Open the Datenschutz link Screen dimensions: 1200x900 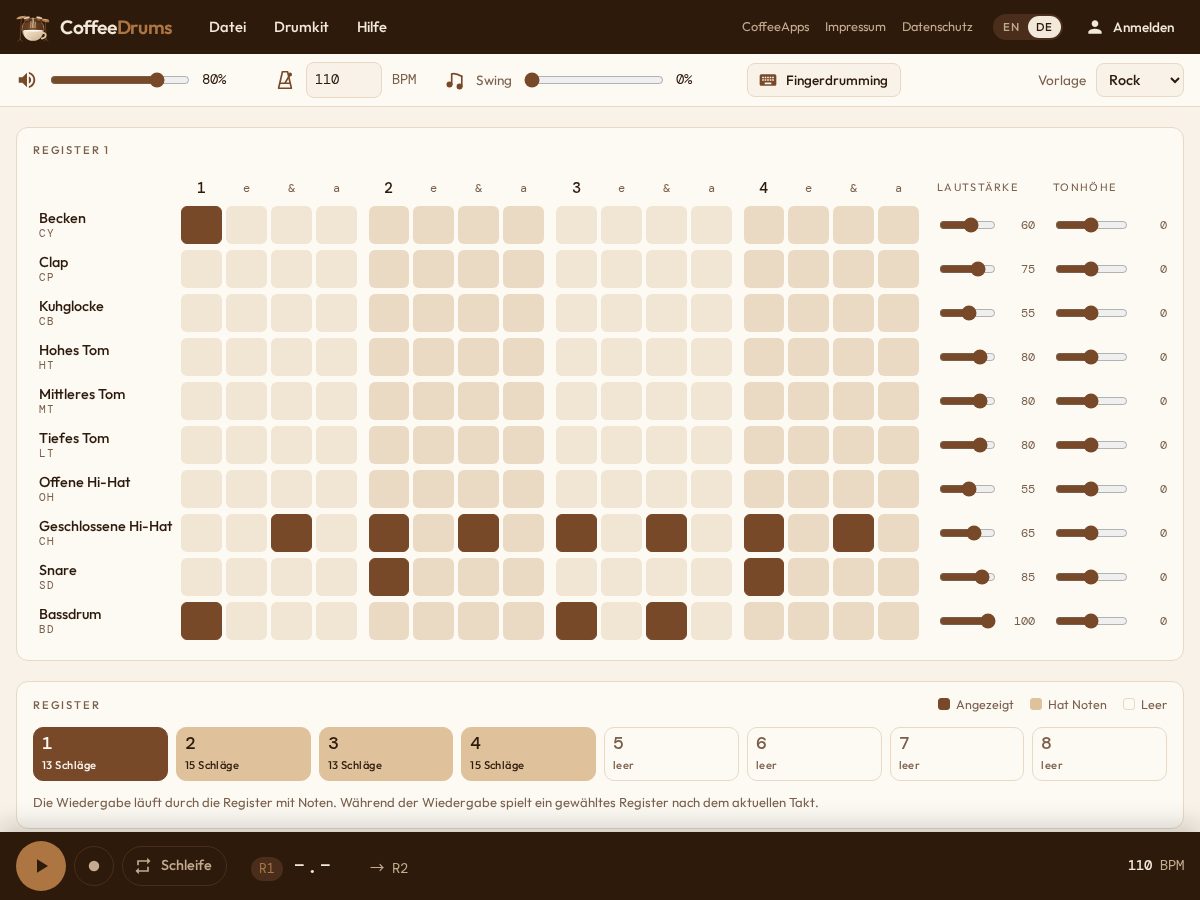937,27
